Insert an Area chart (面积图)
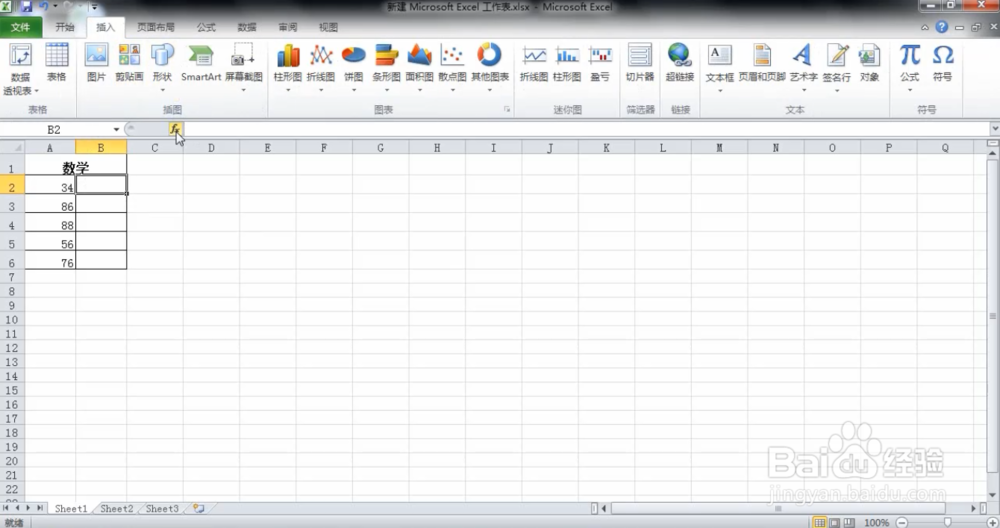1000x528 pixels. (x=420, y=66)
